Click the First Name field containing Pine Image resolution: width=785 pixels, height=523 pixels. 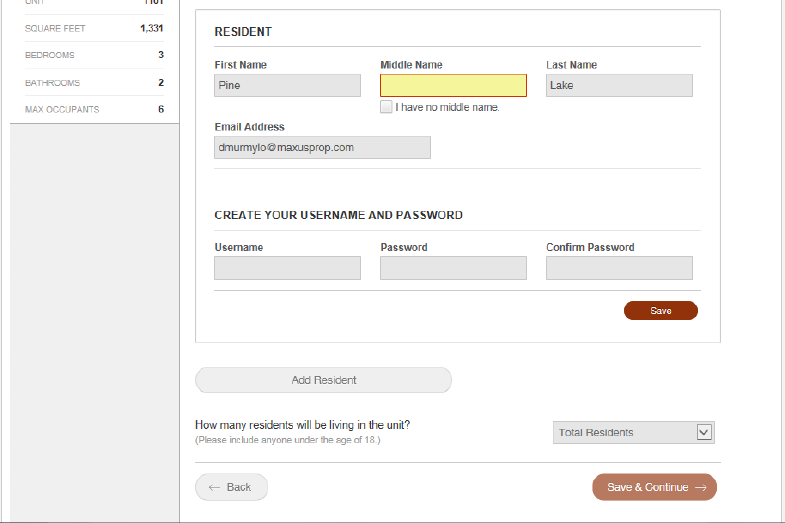coord(287,86)
